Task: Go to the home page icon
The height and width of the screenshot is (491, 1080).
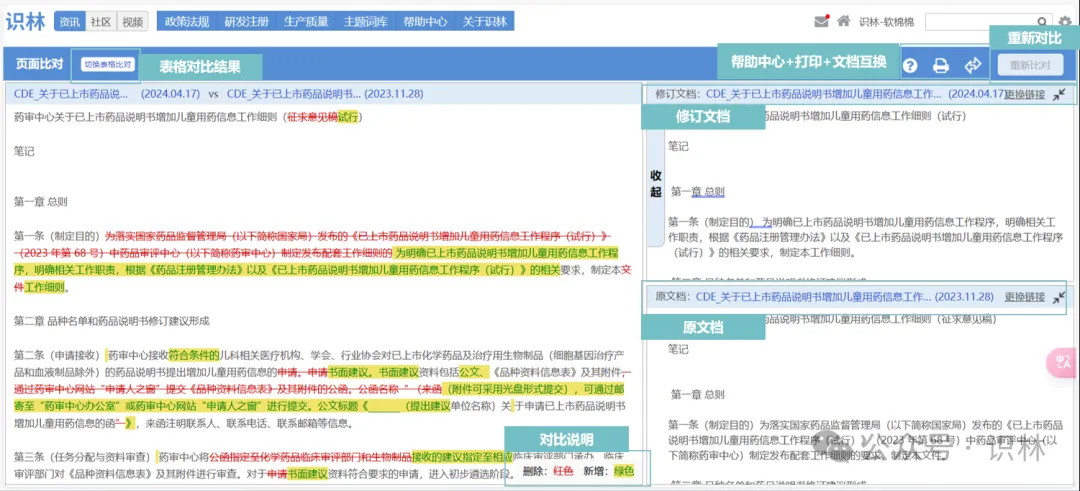Action: (x=843, y=21)
